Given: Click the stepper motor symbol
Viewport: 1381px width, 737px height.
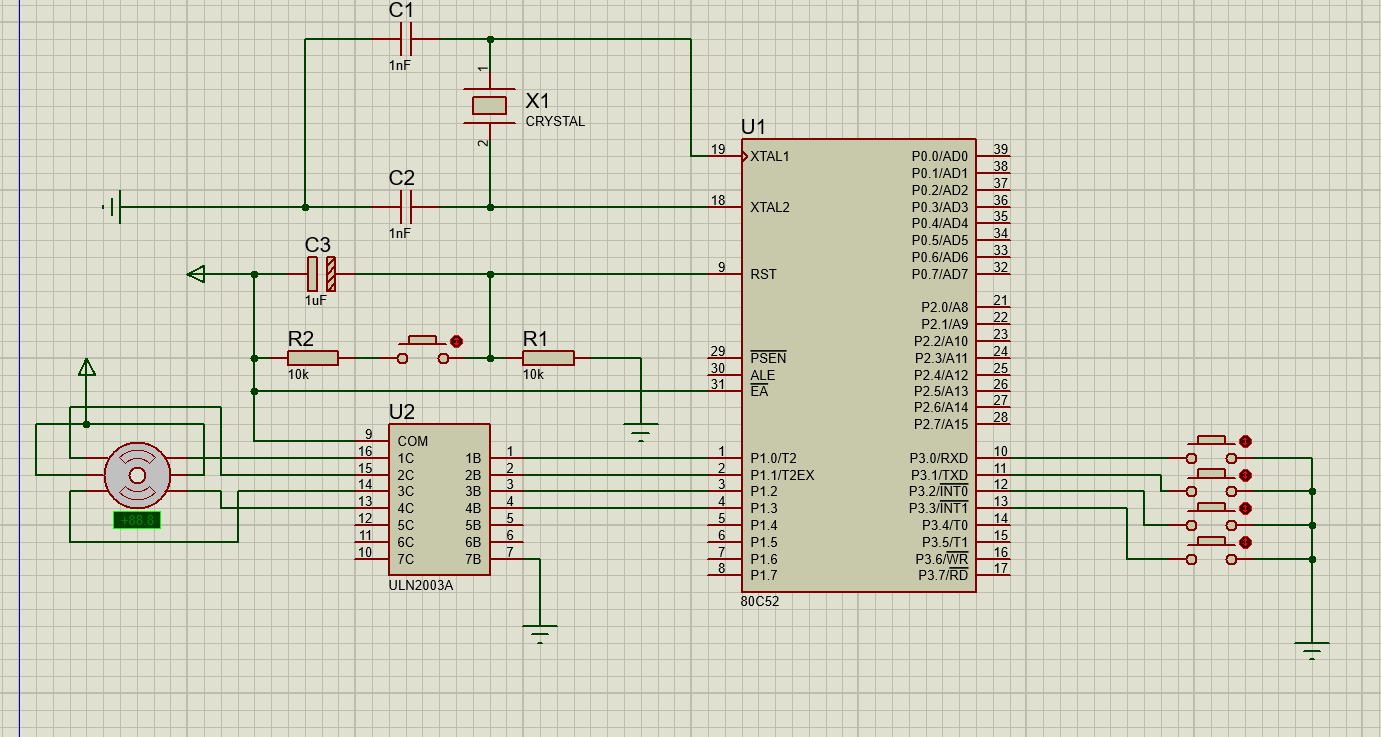Looking at the screenshot, I should pos(137,474).
